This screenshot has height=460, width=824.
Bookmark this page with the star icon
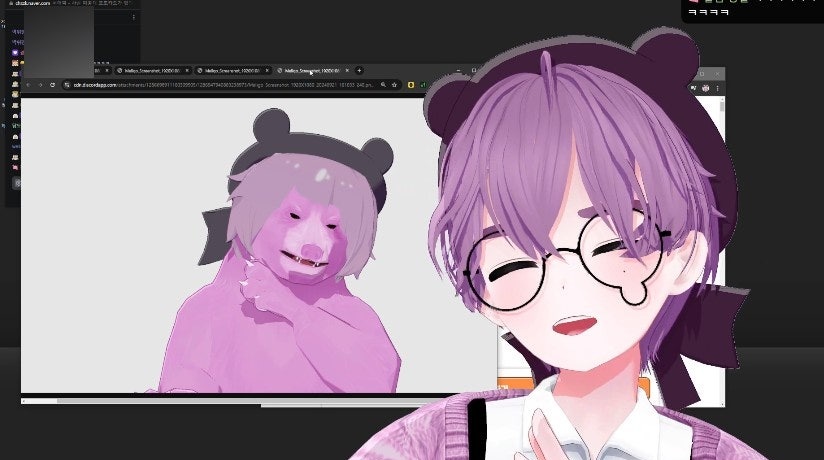394,85
